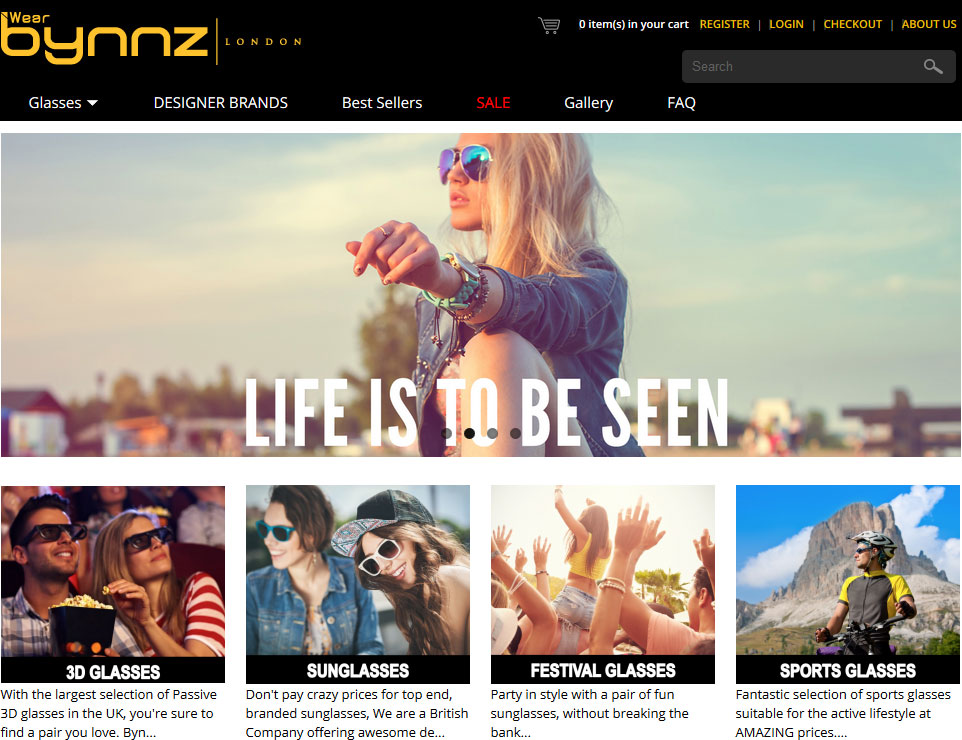Go to CHECKOUT
This screenshot has height=740, width=962.
tap(852, 25)
